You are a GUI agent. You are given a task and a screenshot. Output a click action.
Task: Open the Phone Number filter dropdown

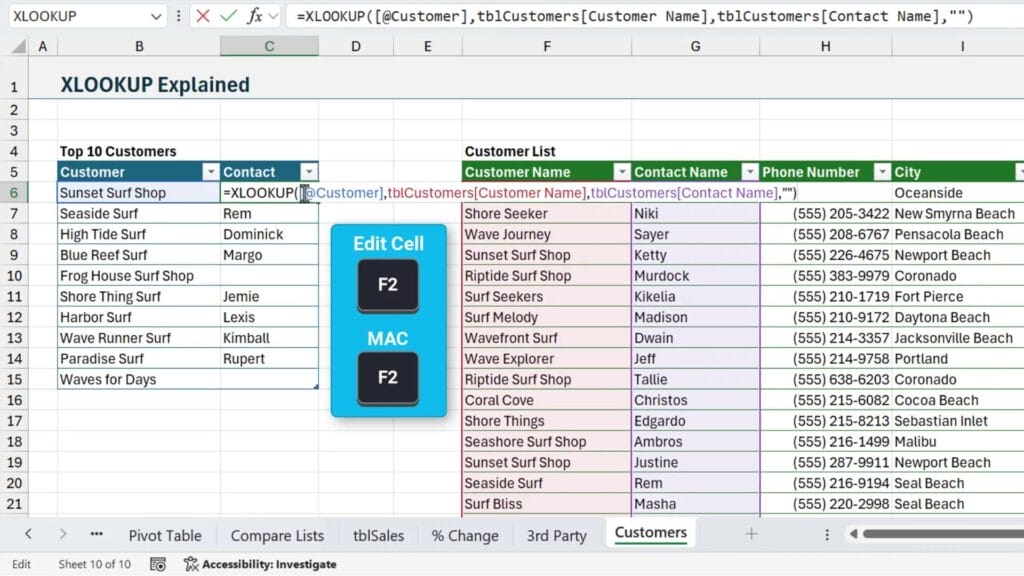(x=881, y=172)
